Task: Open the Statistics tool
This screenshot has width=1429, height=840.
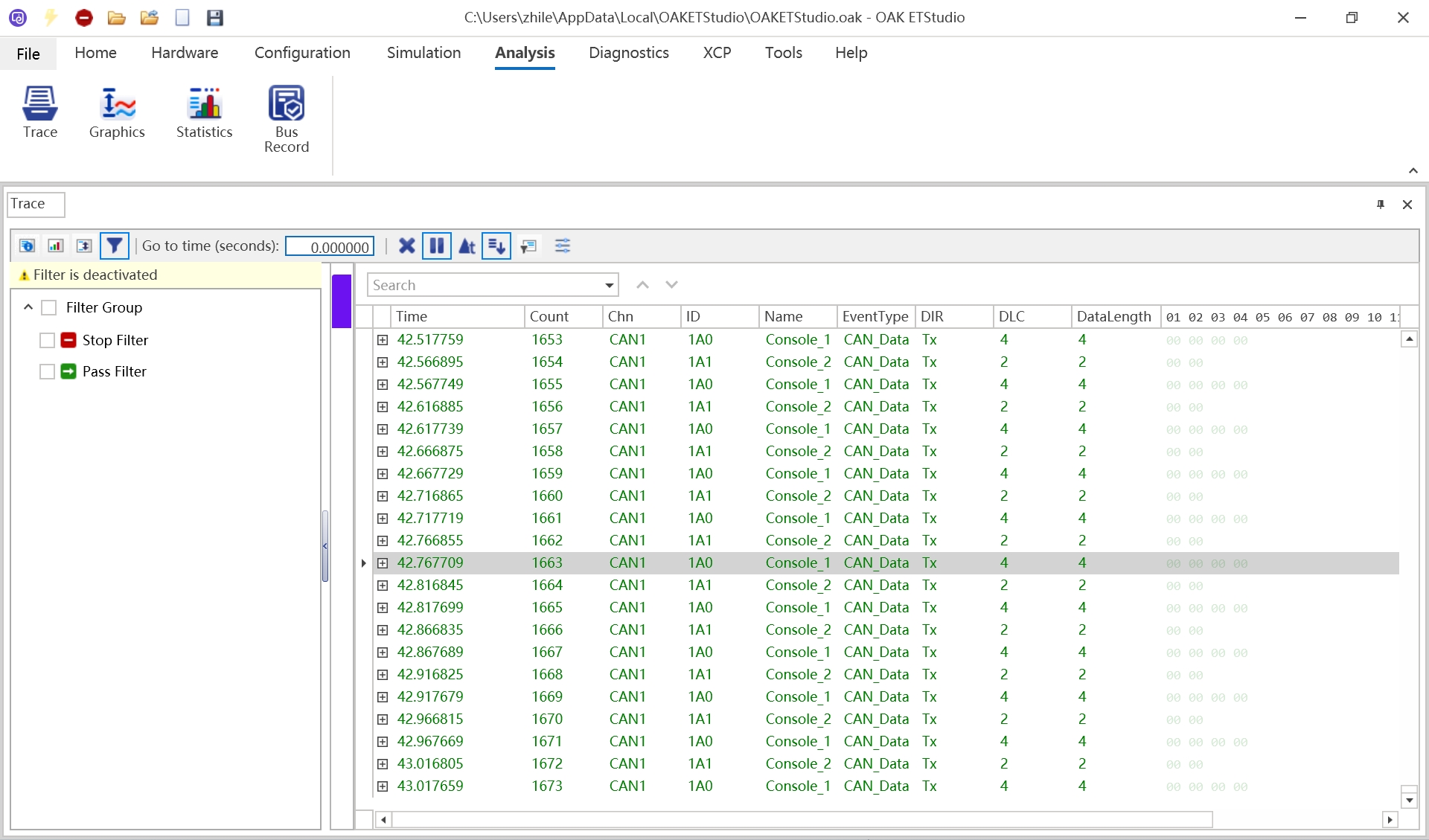Action: coord(204,113)
